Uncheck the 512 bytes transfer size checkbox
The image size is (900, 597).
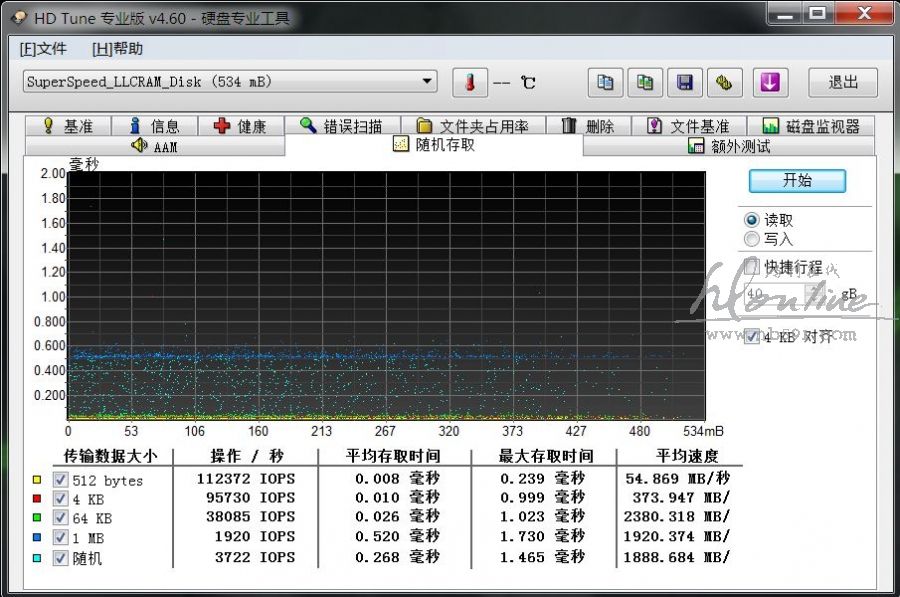click(x=61, y=480)
